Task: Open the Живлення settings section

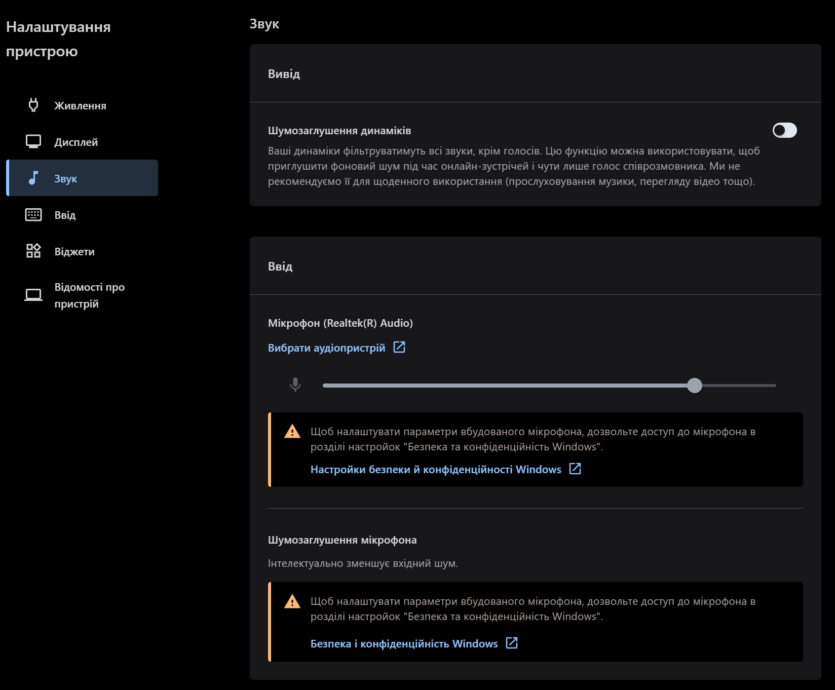Action: [82, 105]
